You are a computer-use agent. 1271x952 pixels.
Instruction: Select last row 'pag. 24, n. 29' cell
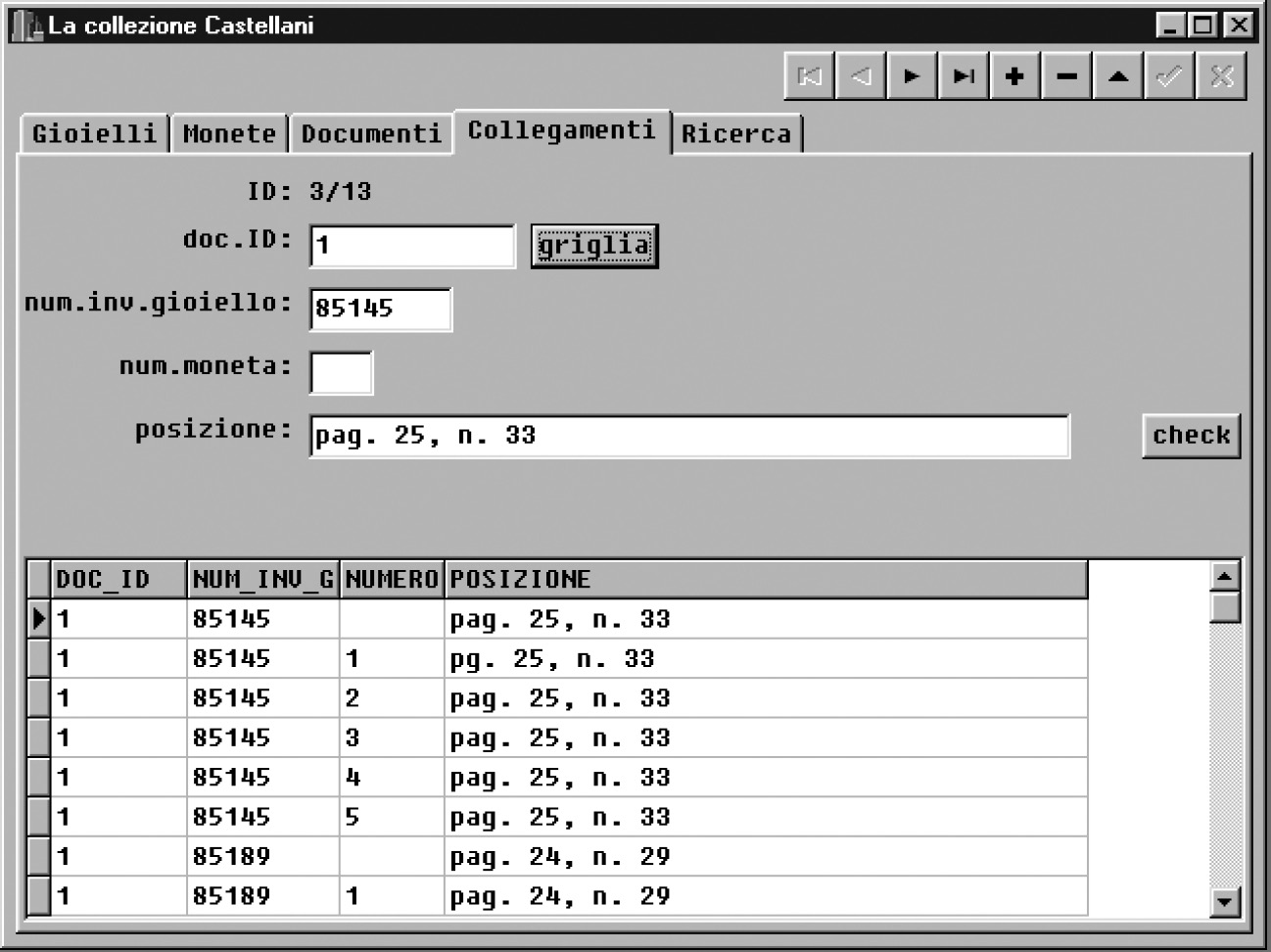tap(767, 896)
